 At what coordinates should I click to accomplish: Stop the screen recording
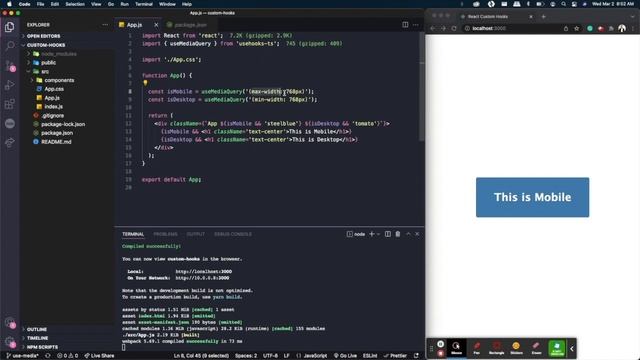pos(440,353)
